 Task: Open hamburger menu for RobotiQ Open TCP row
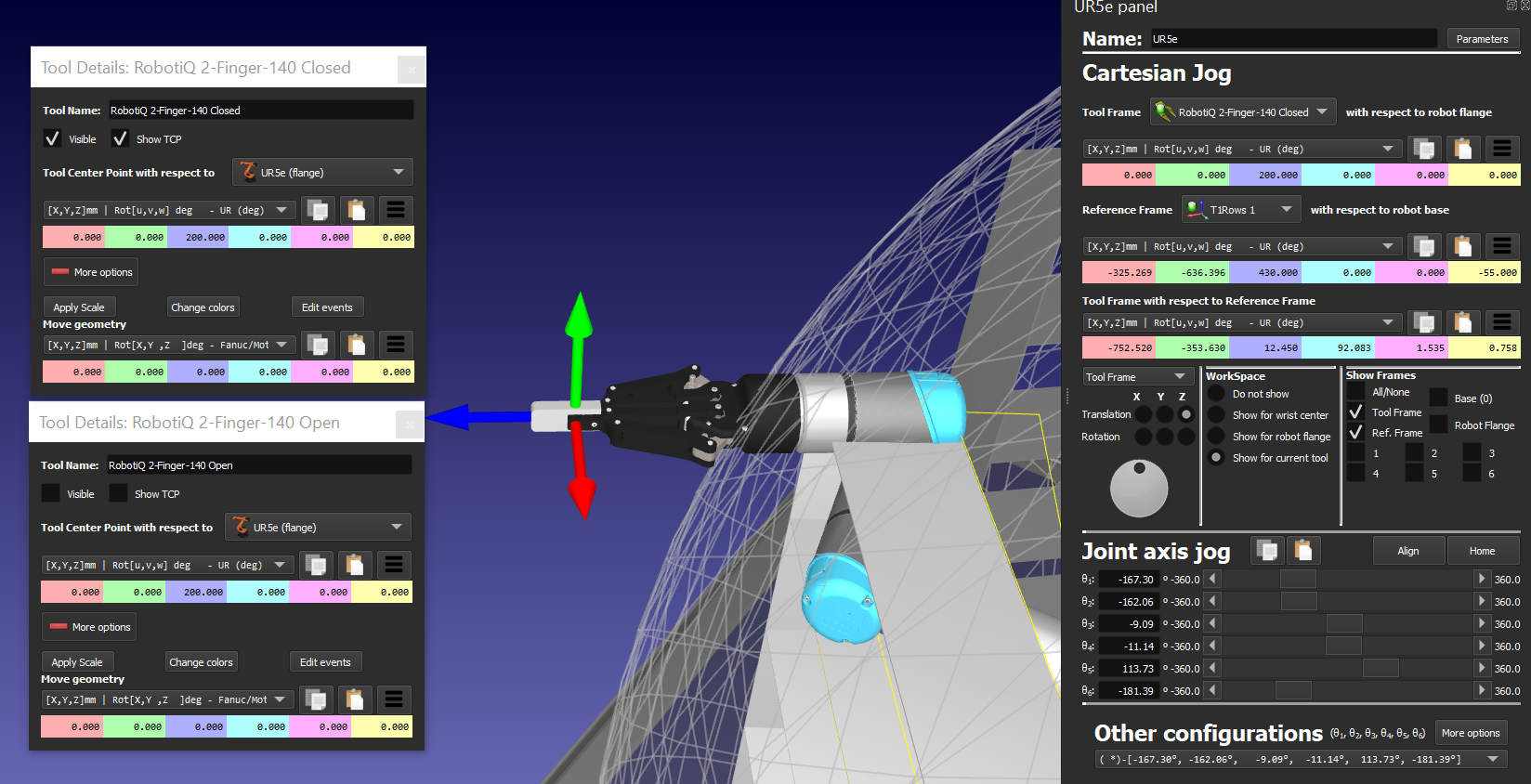(x=394, y=565)
